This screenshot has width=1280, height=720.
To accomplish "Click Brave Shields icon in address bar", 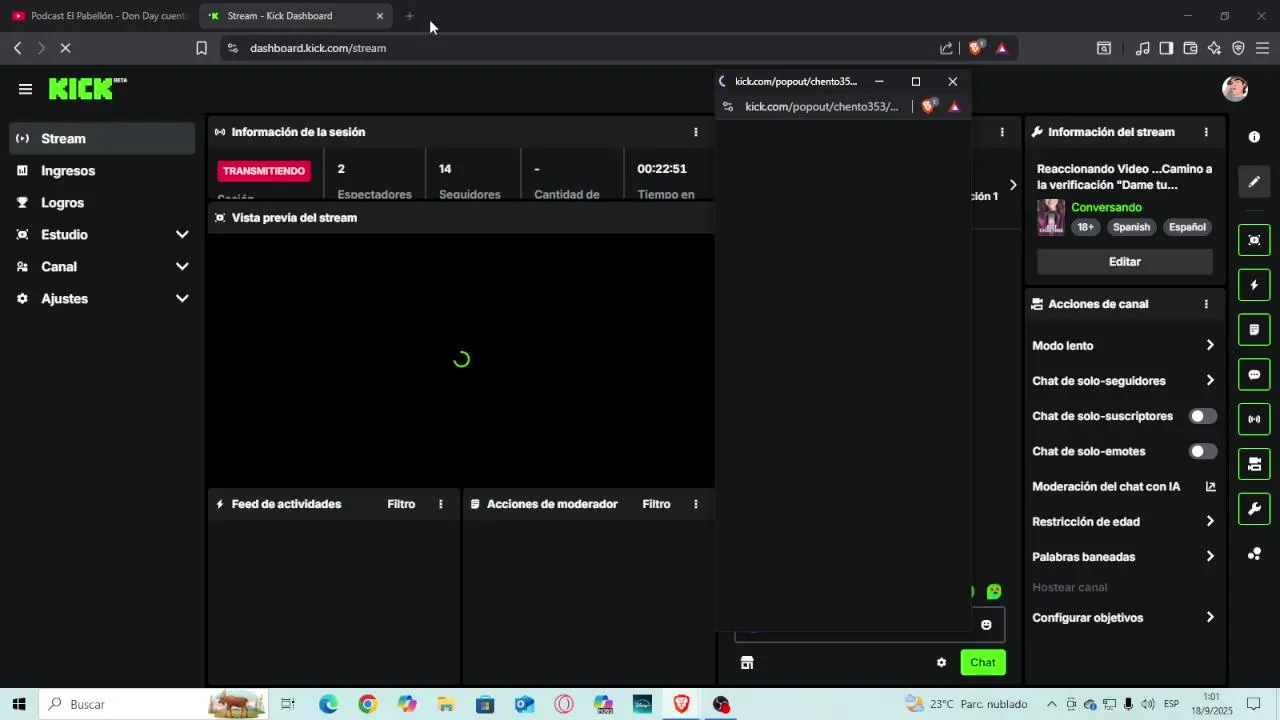I will click(x=976, y=48).
